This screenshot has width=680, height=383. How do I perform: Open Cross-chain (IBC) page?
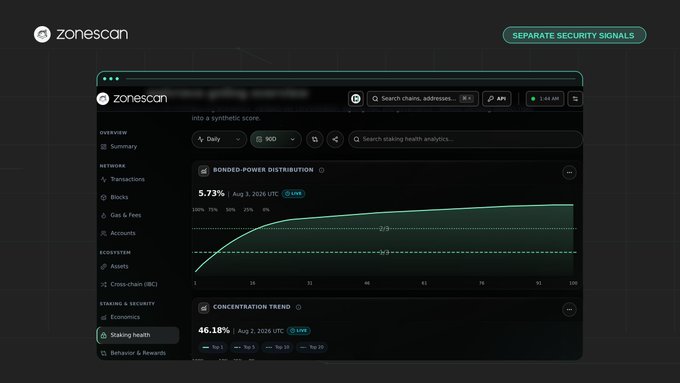pyautogui.click(x=138, y=285)
